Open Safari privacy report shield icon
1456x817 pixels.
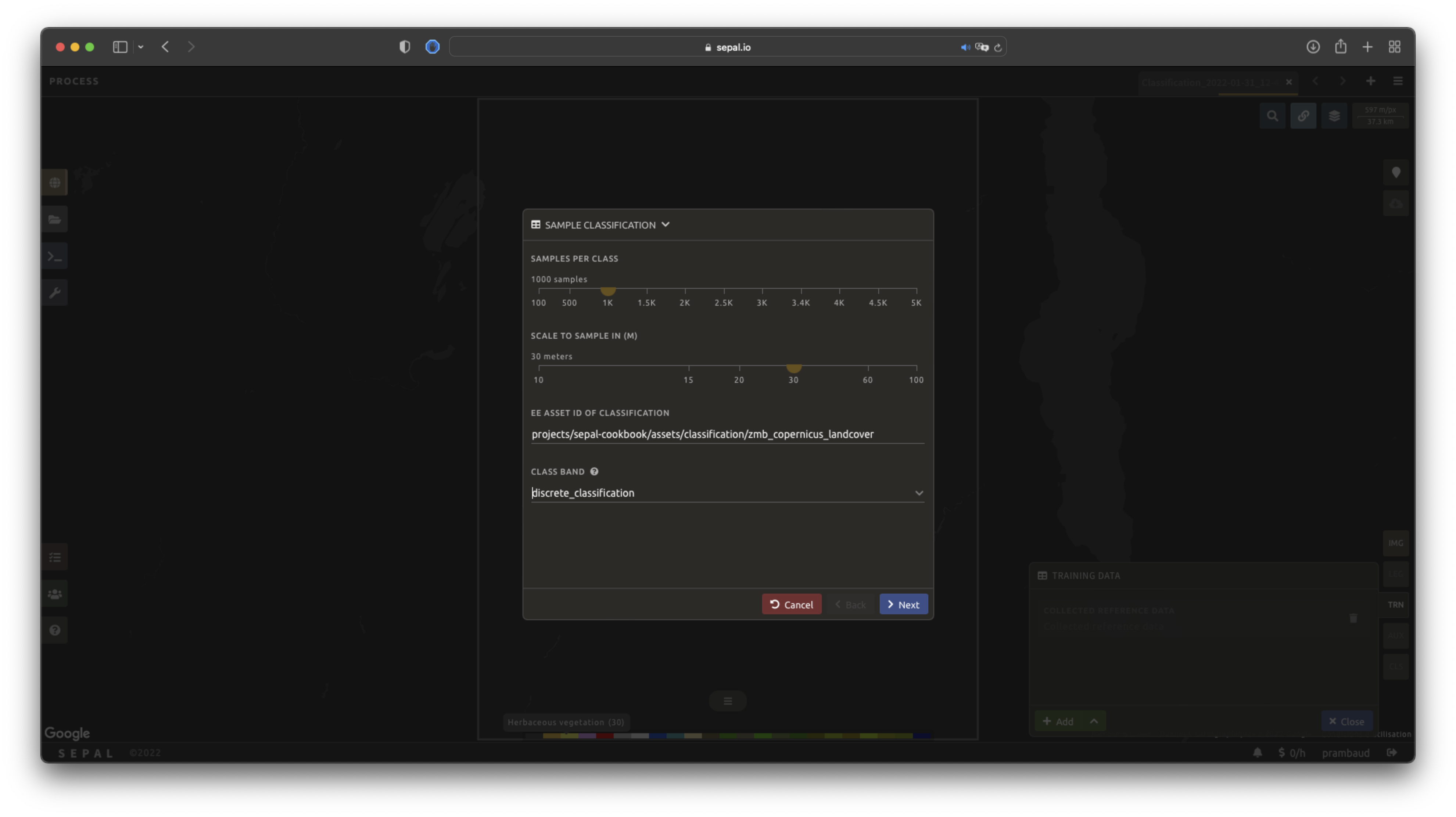(405, 47)
